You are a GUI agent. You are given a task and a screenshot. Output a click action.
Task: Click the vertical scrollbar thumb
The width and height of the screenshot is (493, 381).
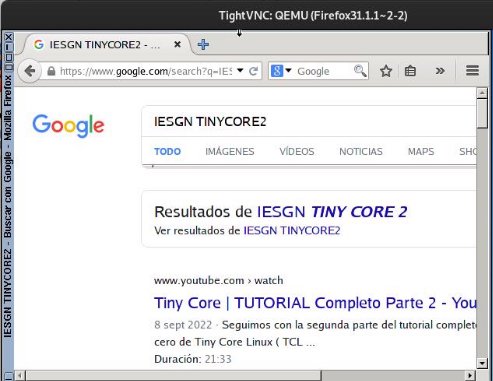pos(482,113)
